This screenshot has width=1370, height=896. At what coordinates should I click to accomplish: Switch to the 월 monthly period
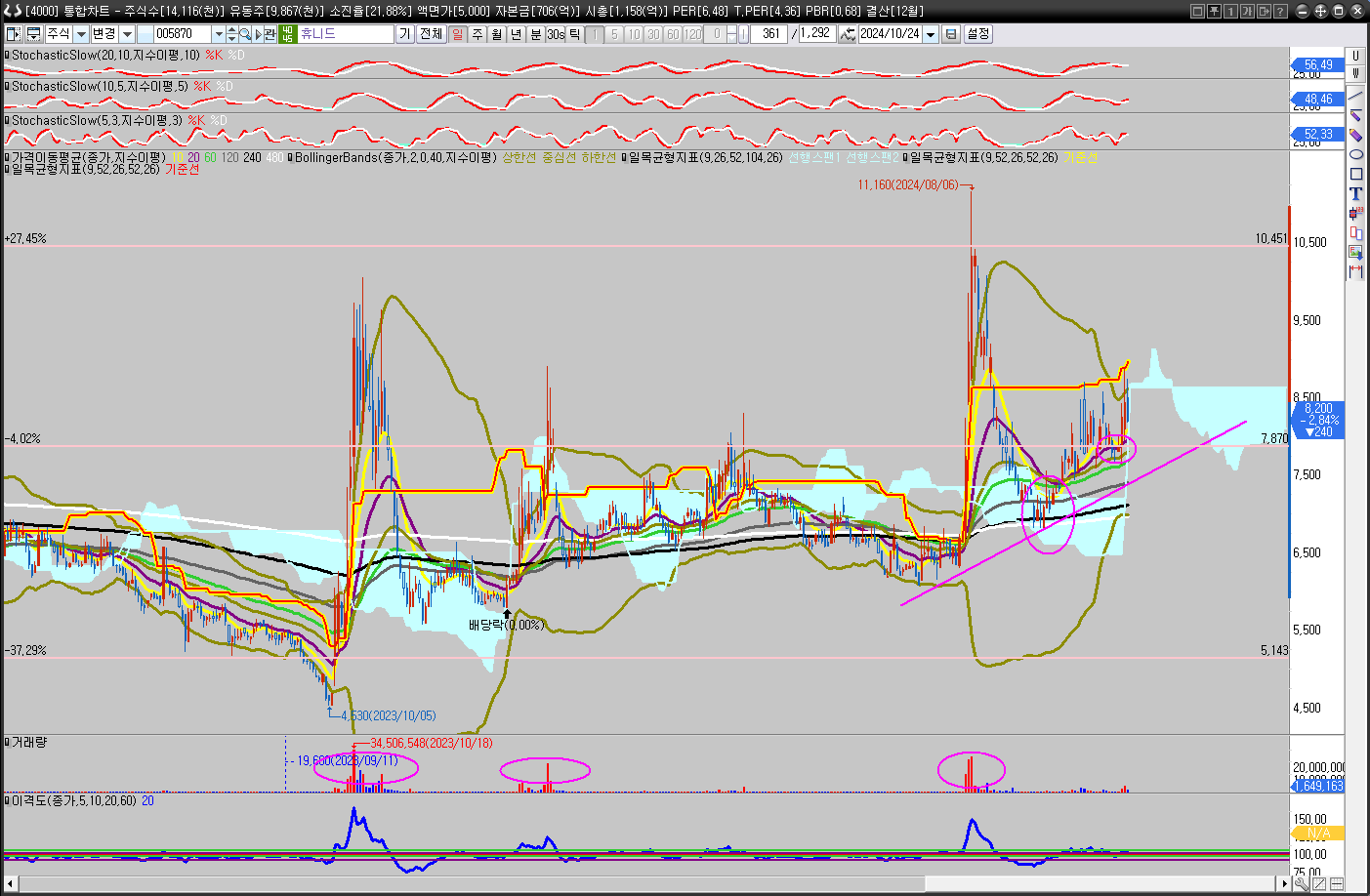click(x=497, y=34)
